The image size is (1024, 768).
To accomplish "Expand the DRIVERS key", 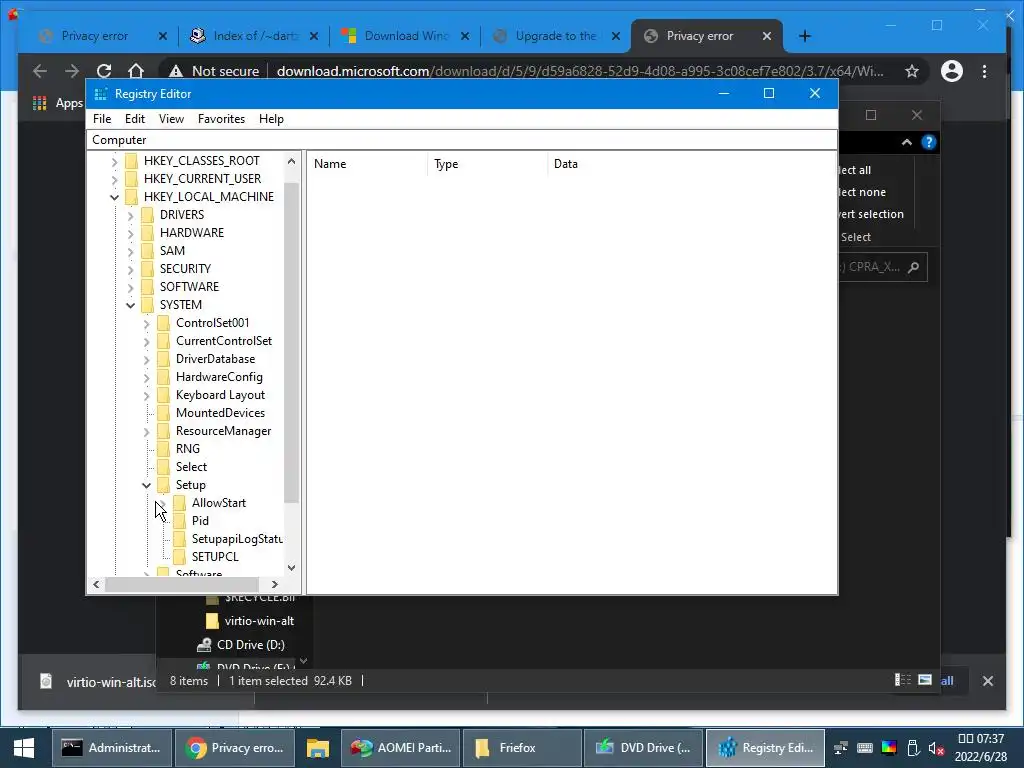I will coord(130,215).
